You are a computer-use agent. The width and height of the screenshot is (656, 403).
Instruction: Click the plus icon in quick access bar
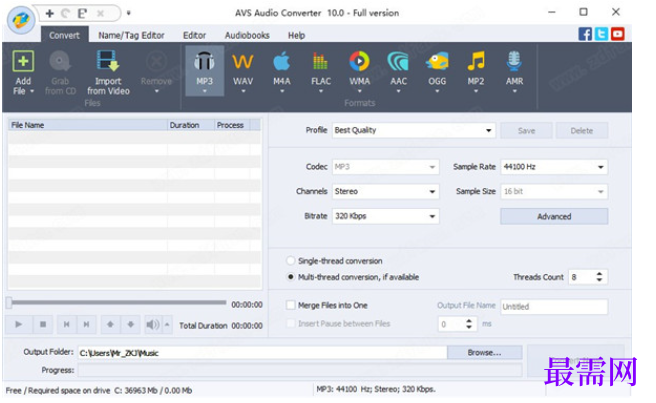tap(50, 13)
